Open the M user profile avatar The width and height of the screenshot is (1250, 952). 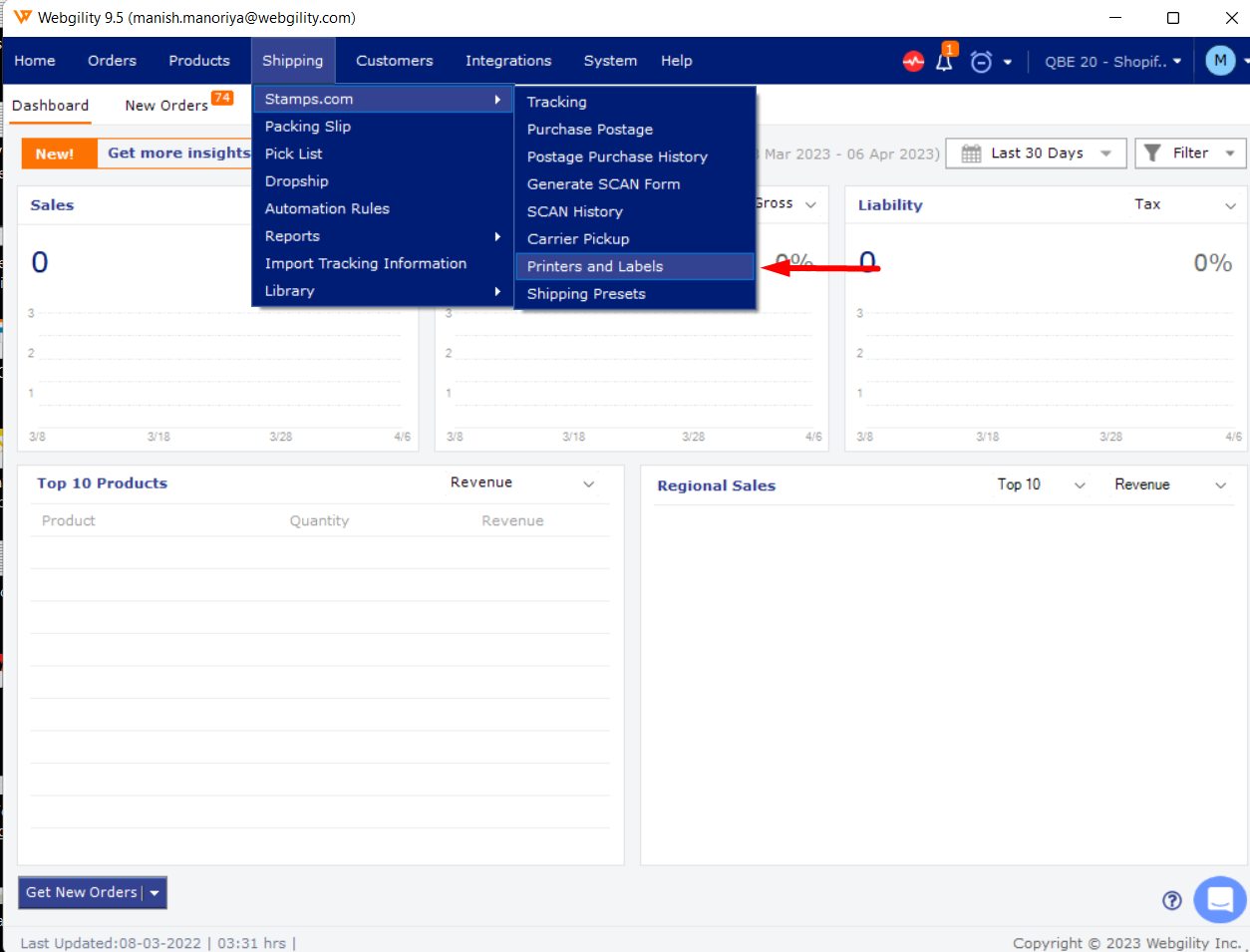pyautogui.click(x=1220, y=61)
